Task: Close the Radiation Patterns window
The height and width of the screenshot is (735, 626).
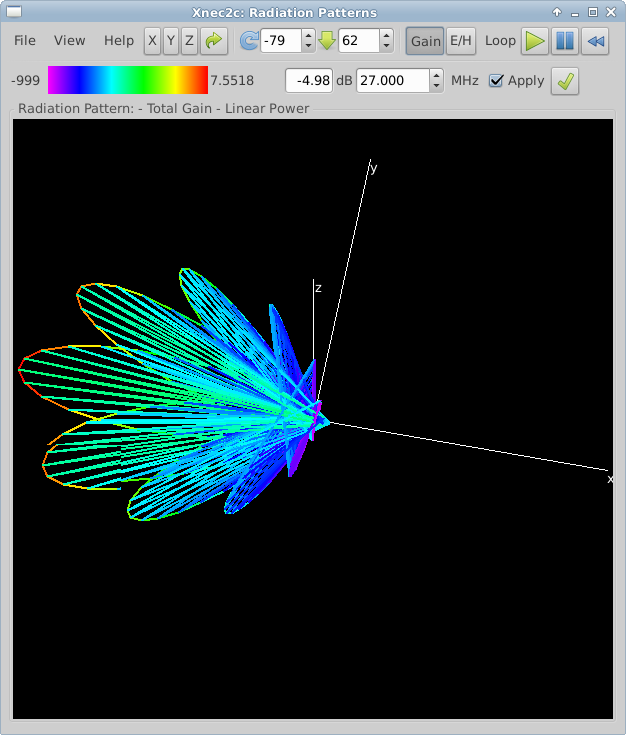Action: [611, 12]
